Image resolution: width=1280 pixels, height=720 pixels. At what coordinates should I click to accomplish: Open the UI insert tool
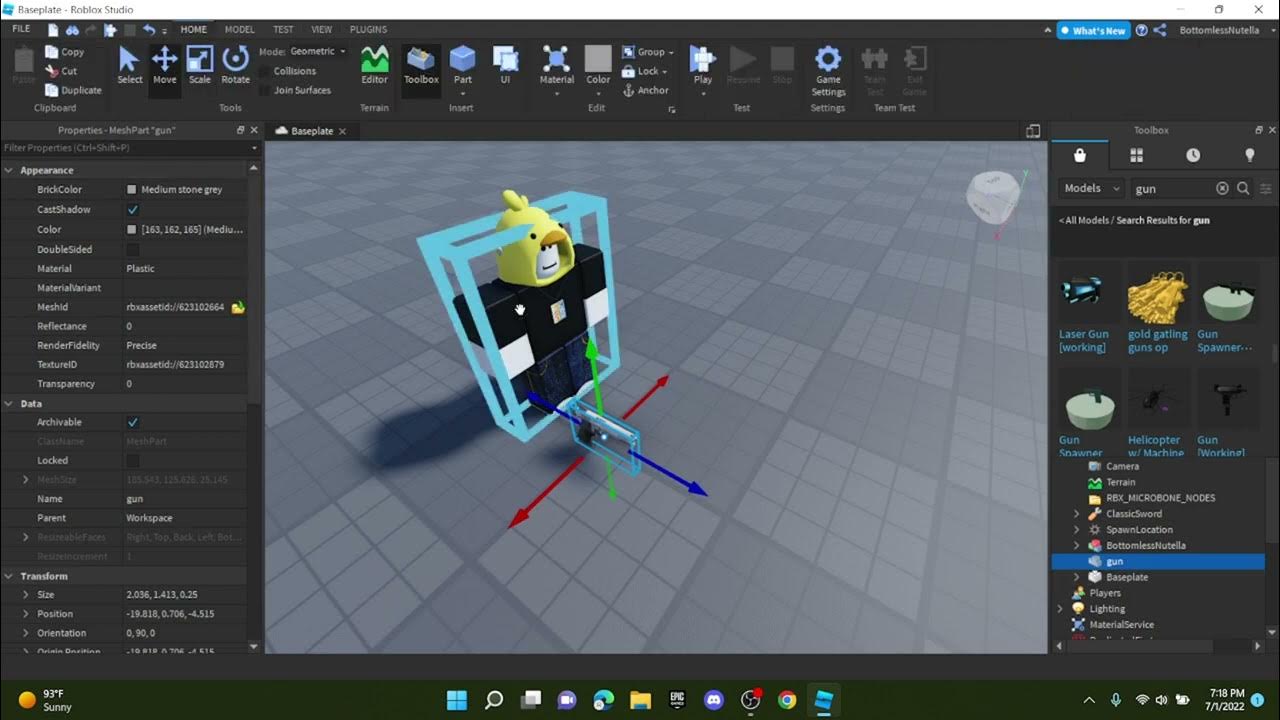click(x=505, y=65)
